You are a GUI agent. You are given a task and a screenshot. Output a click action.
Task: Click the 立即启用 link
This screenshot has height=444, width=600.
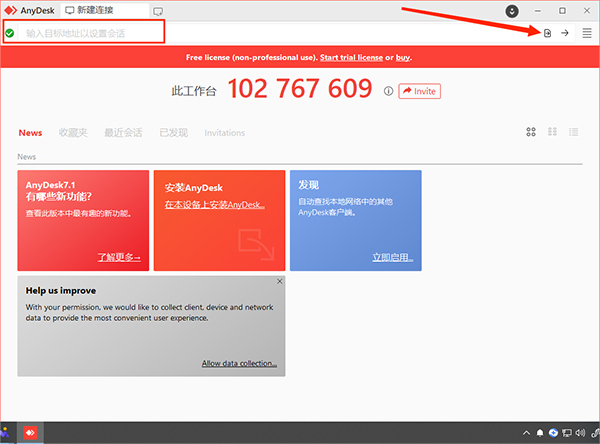click(393, 257)
